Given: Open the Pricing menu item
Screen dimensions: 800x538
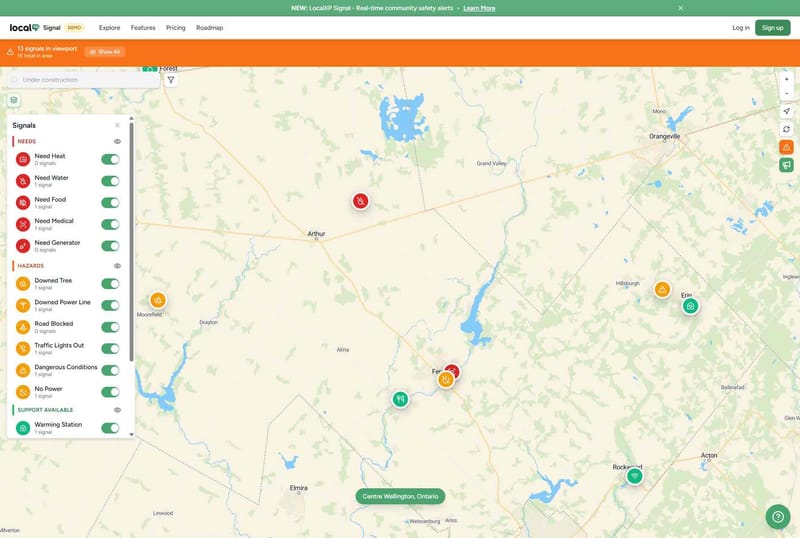Looking at the screenshot, I should pos(176,28).
